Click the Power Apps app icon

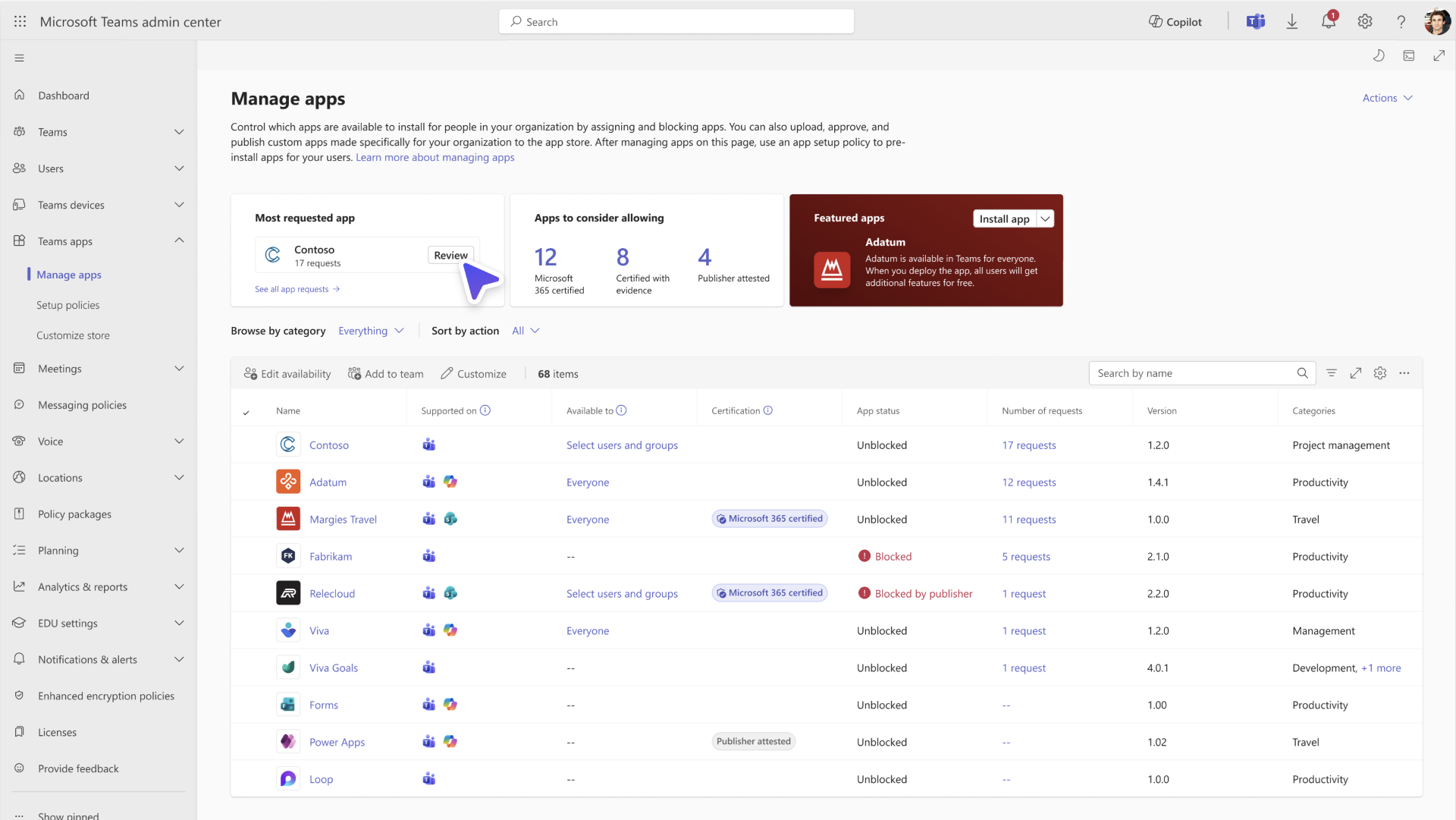(x=288, y=742)
